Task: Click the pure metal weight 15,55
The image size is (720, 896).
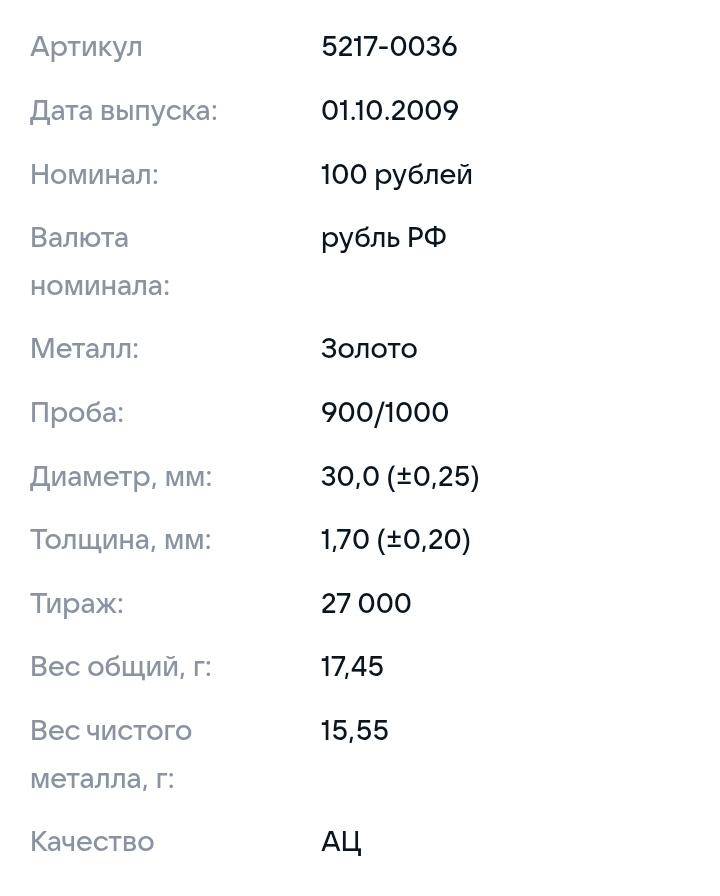Action: tap(354, 731)
